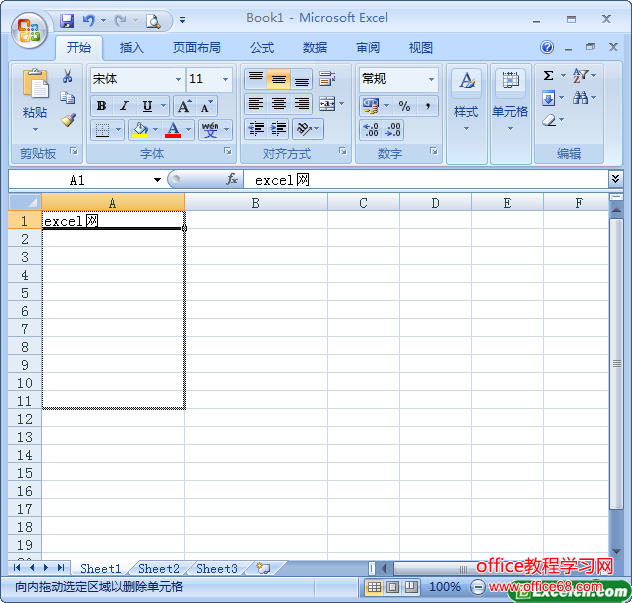Screen dimensions: 632x603
Task: Switch to the 审阅 tab
Action: click(x=368, y=48)
